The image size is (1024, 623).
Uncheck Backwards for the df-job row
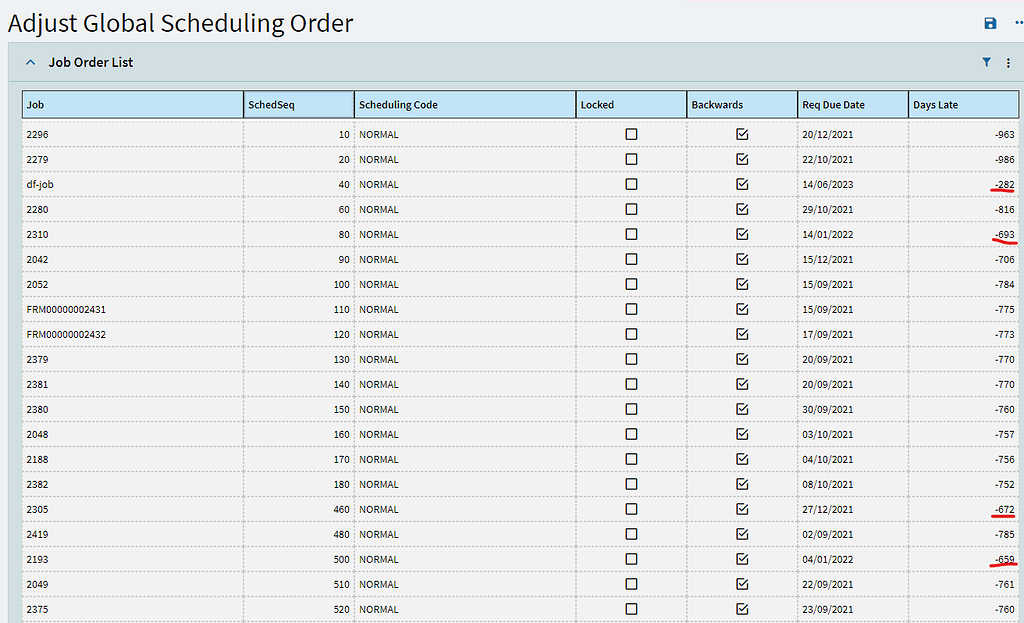(741, 184)
